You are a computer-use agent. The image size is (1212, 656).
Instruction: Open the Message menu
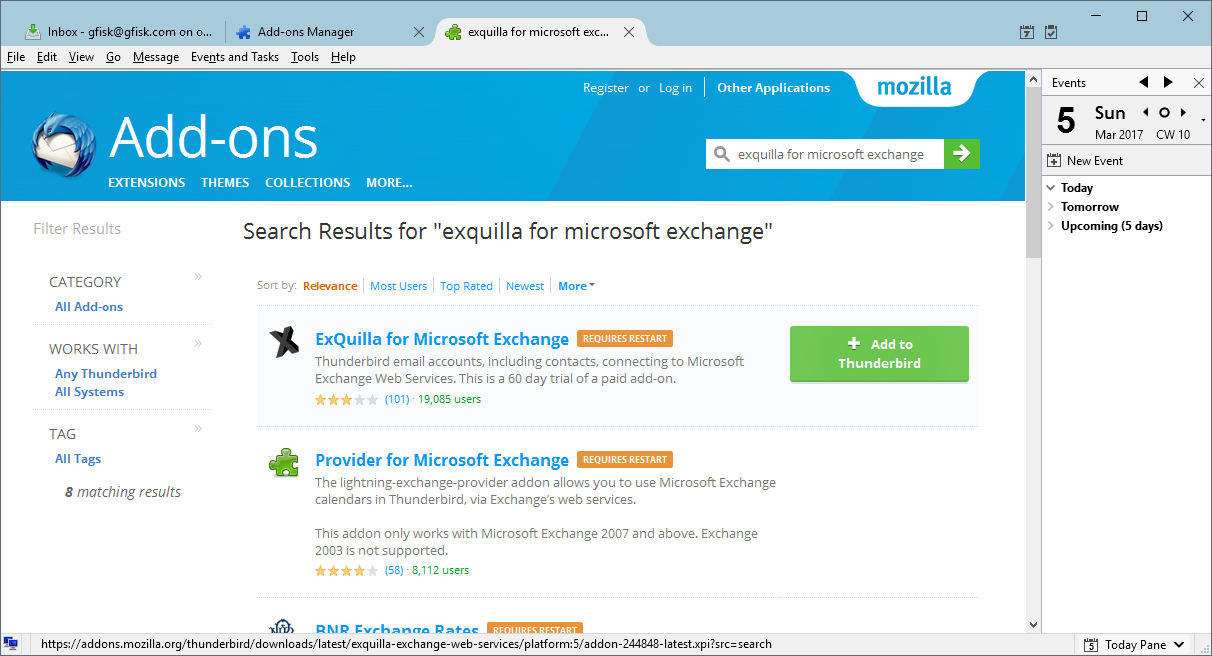156,57
